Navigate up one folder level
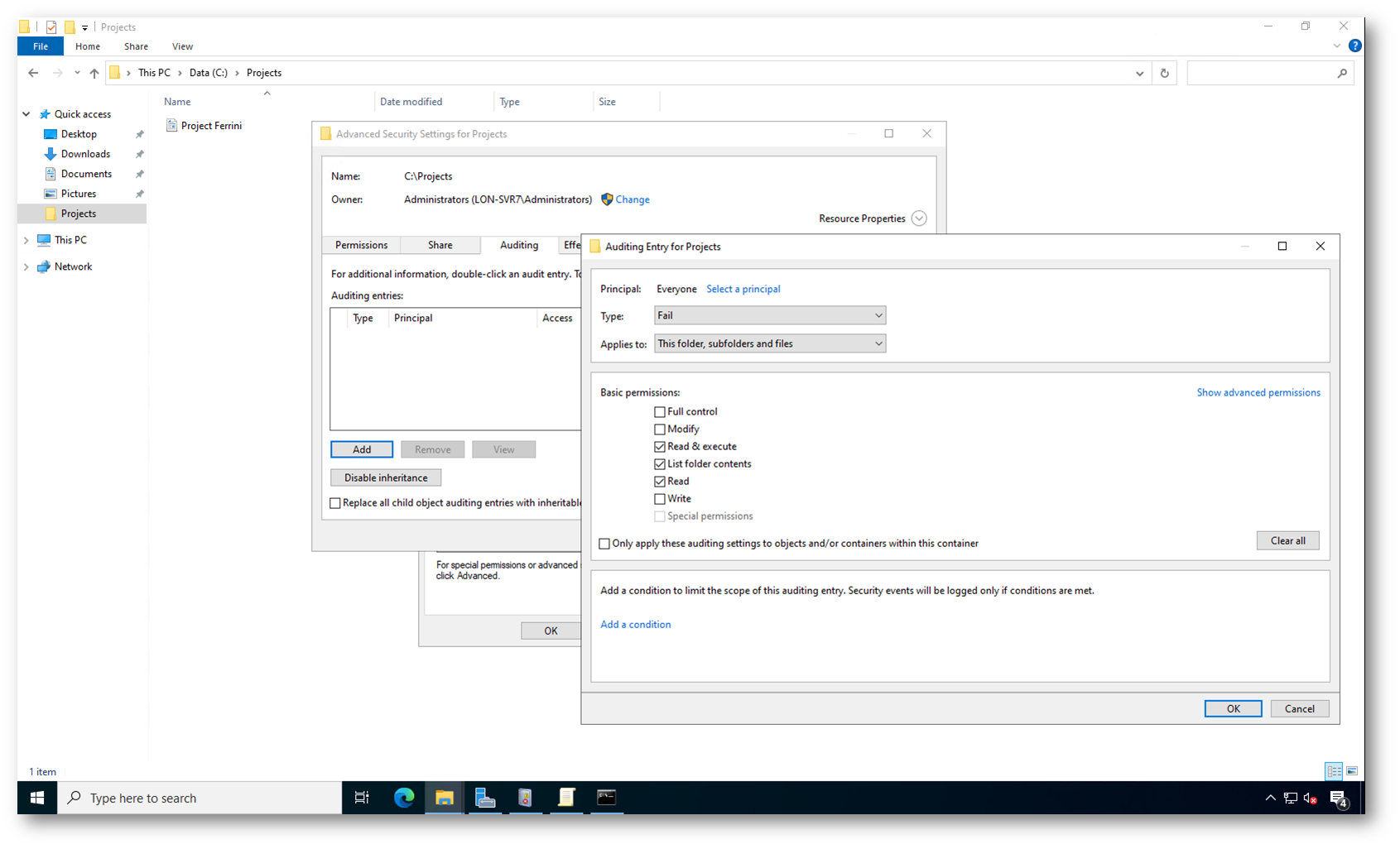The height and width of the screenshot is (849, 1400). [94, 73]
